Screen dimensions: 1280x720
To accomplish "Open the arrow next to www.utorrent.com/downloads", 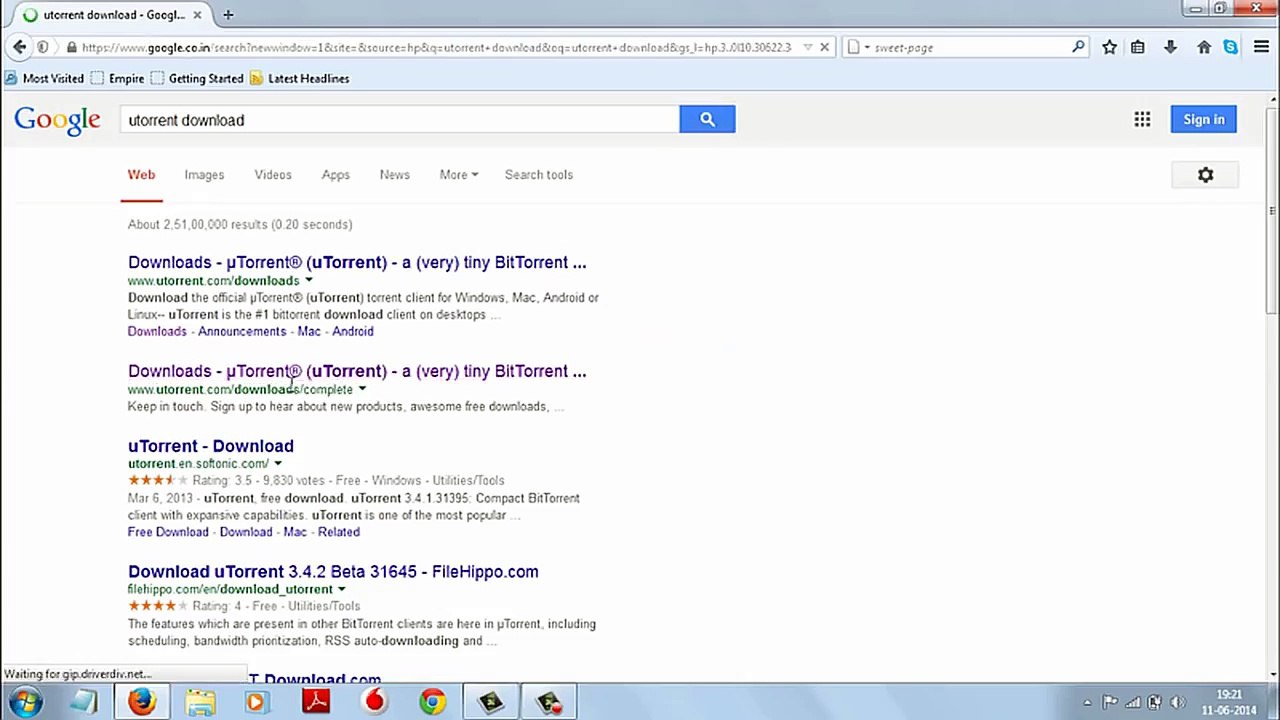I will [308, 281].
